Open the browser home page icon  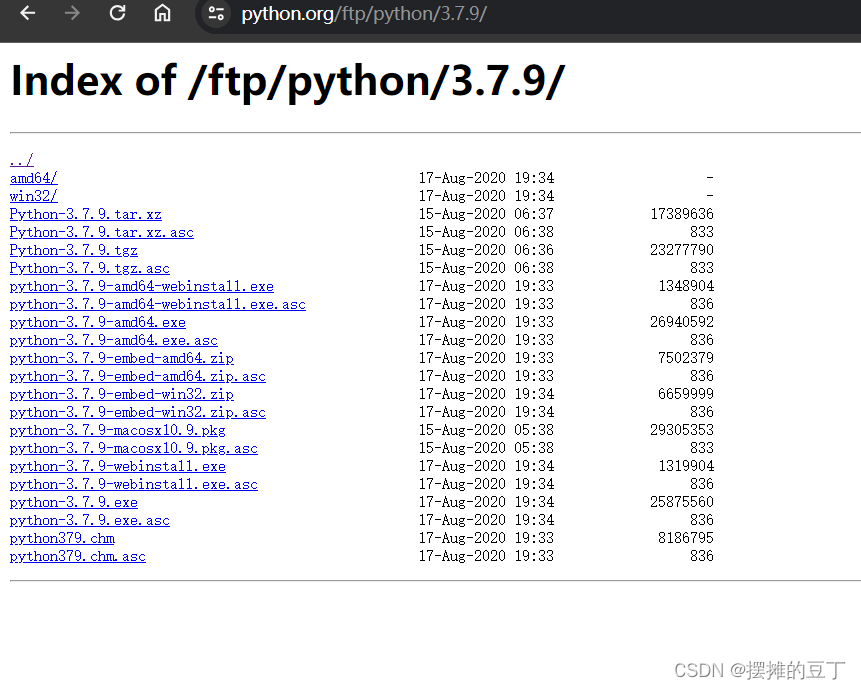(162, 14)
